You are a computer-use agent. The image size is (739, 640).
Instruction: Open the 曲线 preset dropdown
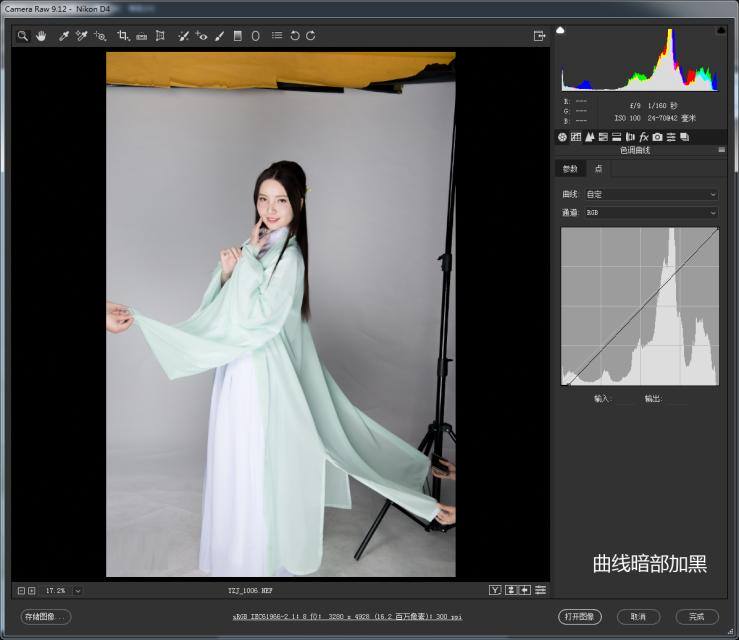click(650, 194)
